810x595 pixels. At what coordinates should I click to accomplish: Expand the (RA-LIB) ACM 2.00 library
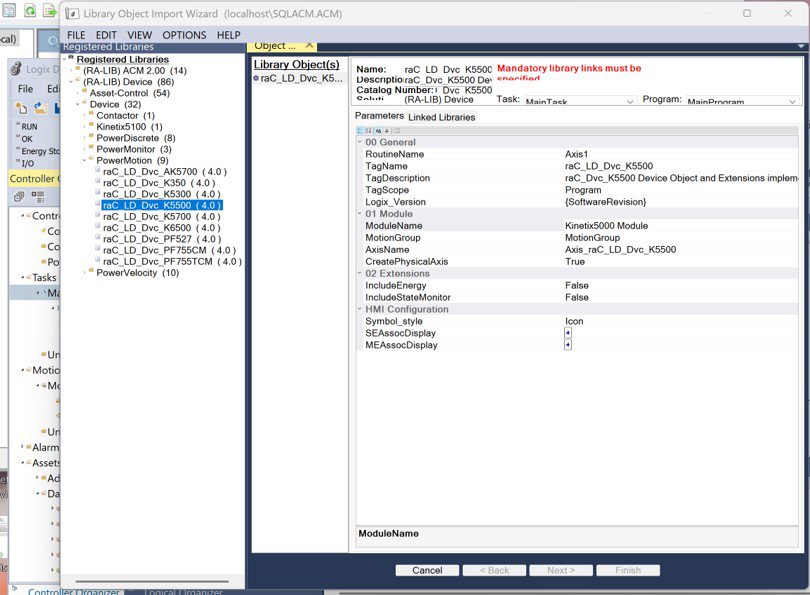tap(71, 71)
